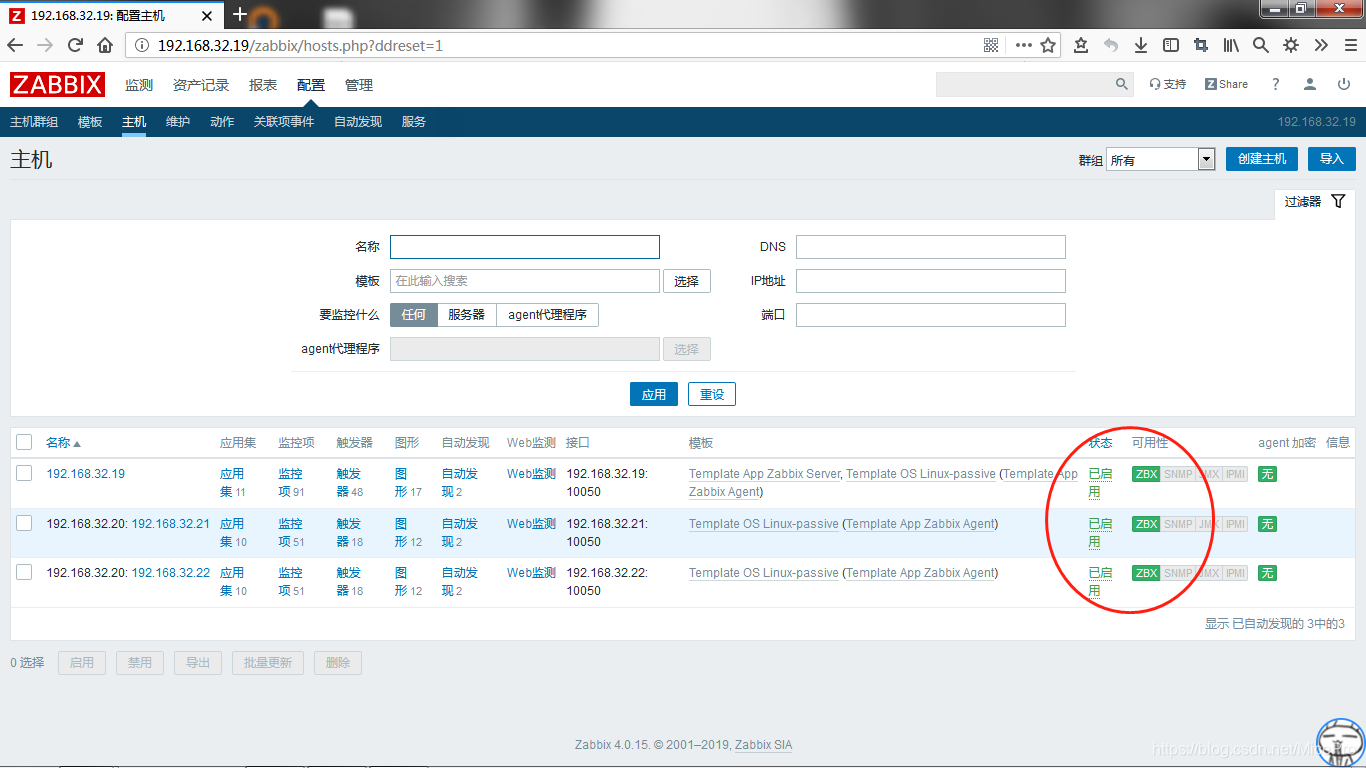Screen dimensions: 1366x768
Task: Sort hosts by 状态 column
Action: coord(1100,442)
